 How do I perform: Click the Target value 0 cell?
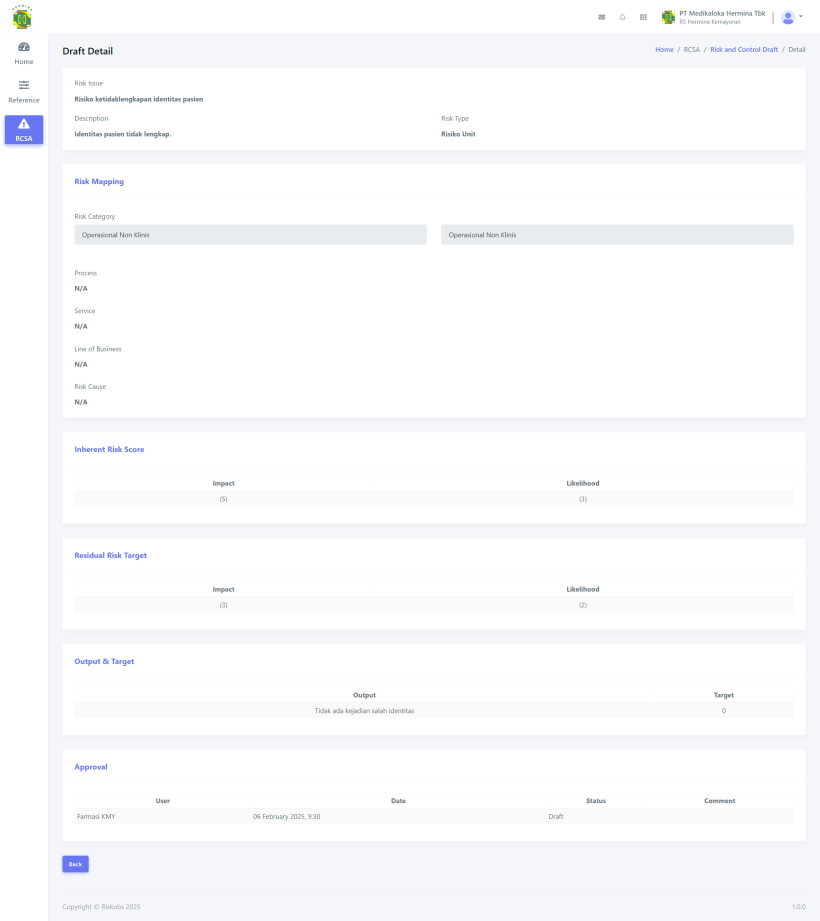pos(724,711)
